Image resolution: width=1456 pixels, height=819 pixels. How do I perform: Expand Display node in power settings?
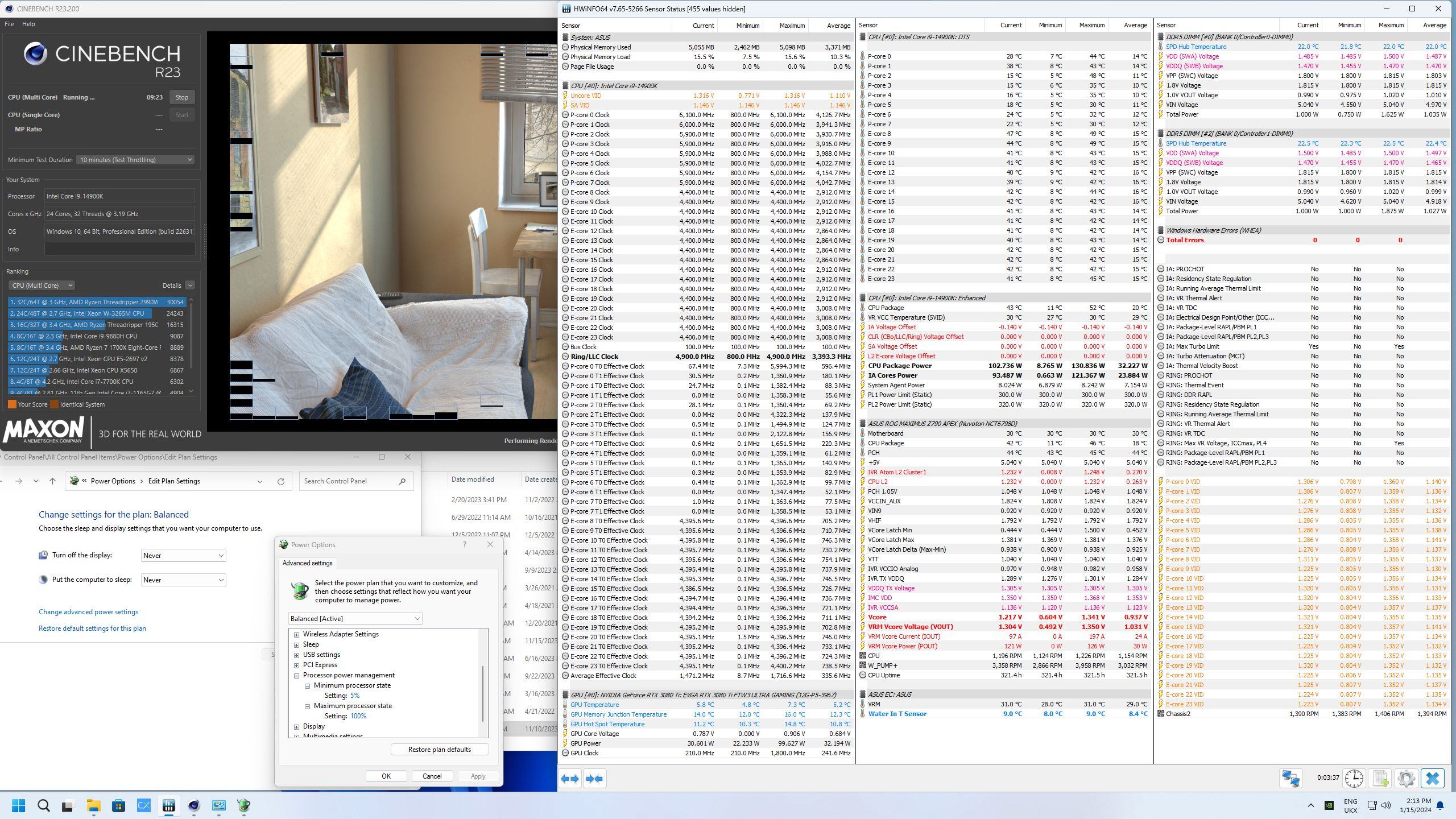coord(296,726)
